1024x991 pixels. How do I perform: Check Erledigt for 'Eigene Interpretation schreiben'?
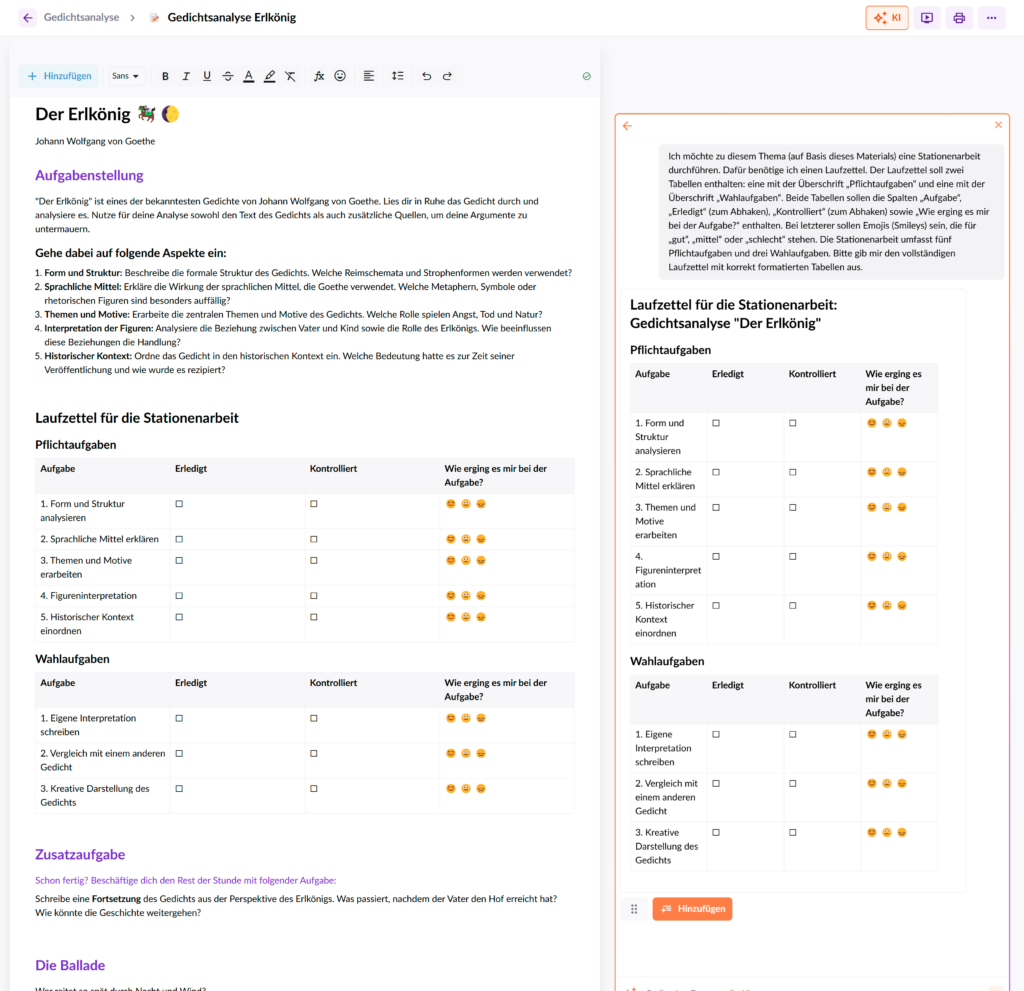coord(179,718)
